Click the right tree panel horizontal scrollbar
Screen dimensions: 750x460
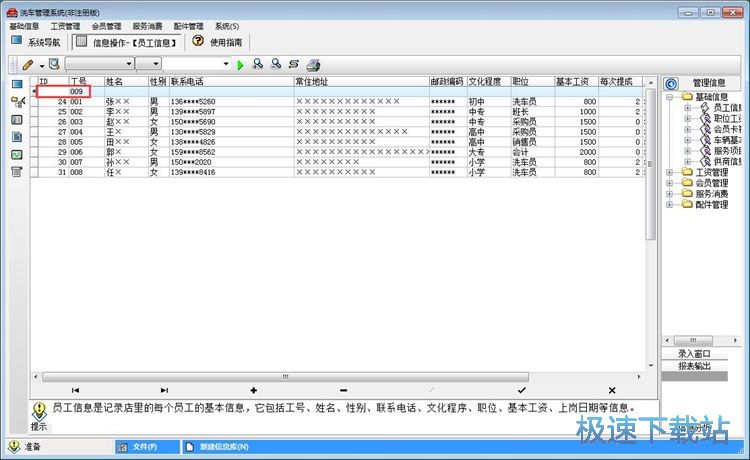click(x=693, y=340)
